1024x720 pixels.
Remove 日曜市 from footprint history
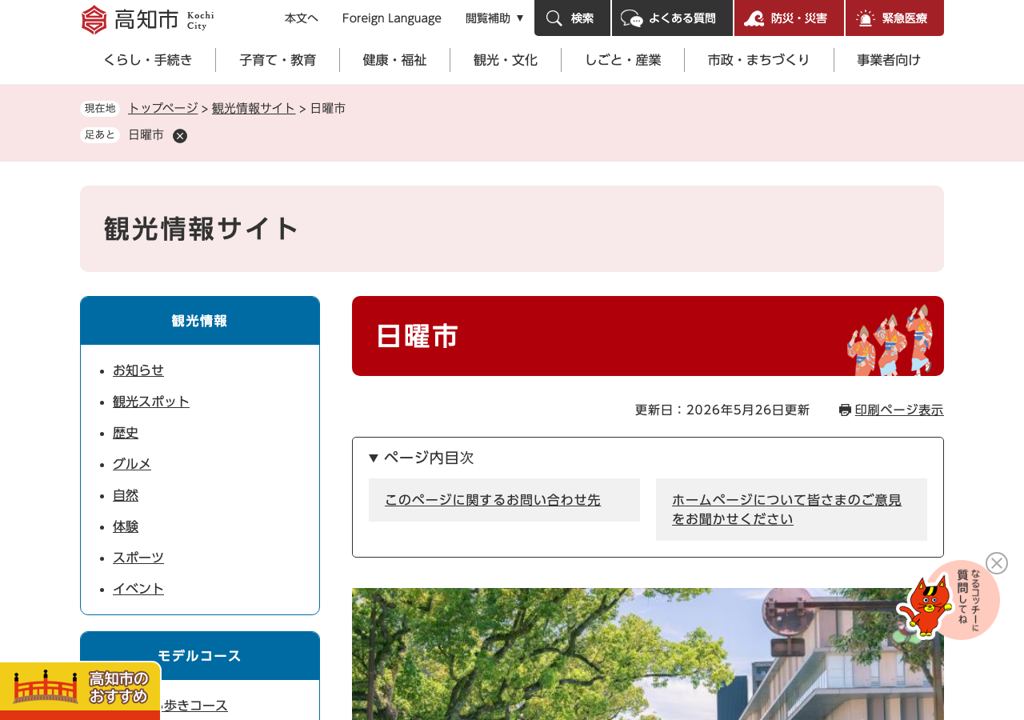(x=180, y=136)
